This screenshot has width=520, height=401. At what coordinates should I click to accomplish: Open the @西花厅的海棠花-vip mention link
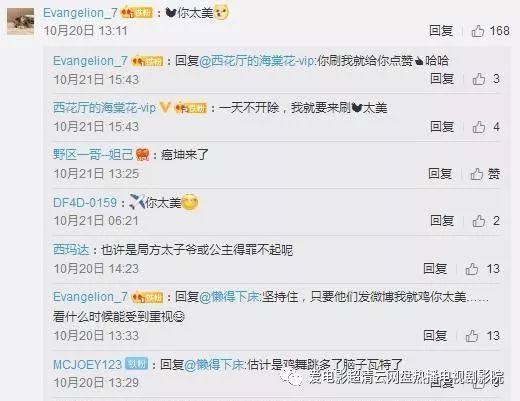(257, 61)
